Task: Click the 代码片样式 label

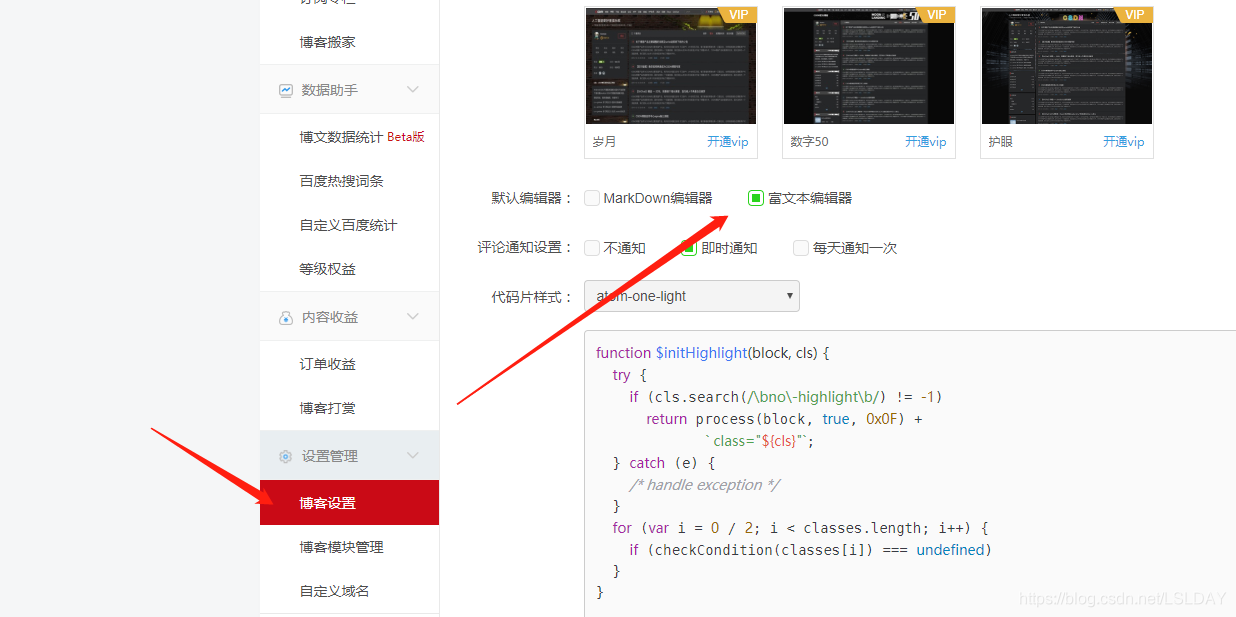Action: [x=532, y=297]
